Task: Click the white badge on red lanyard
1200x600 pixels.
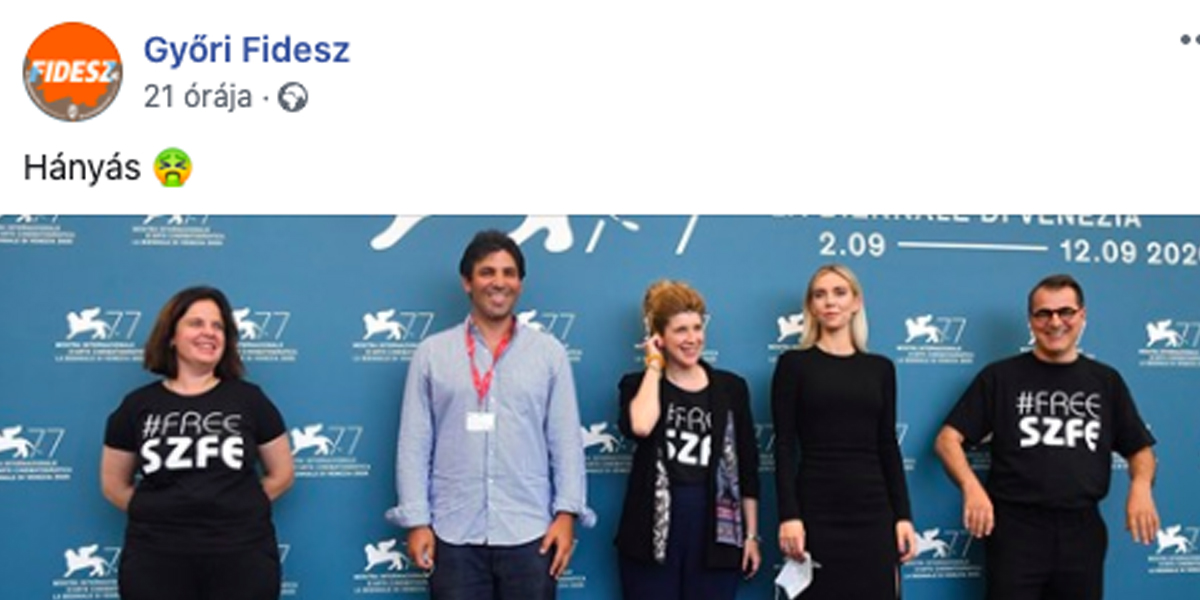Action: tap(480, 421)
